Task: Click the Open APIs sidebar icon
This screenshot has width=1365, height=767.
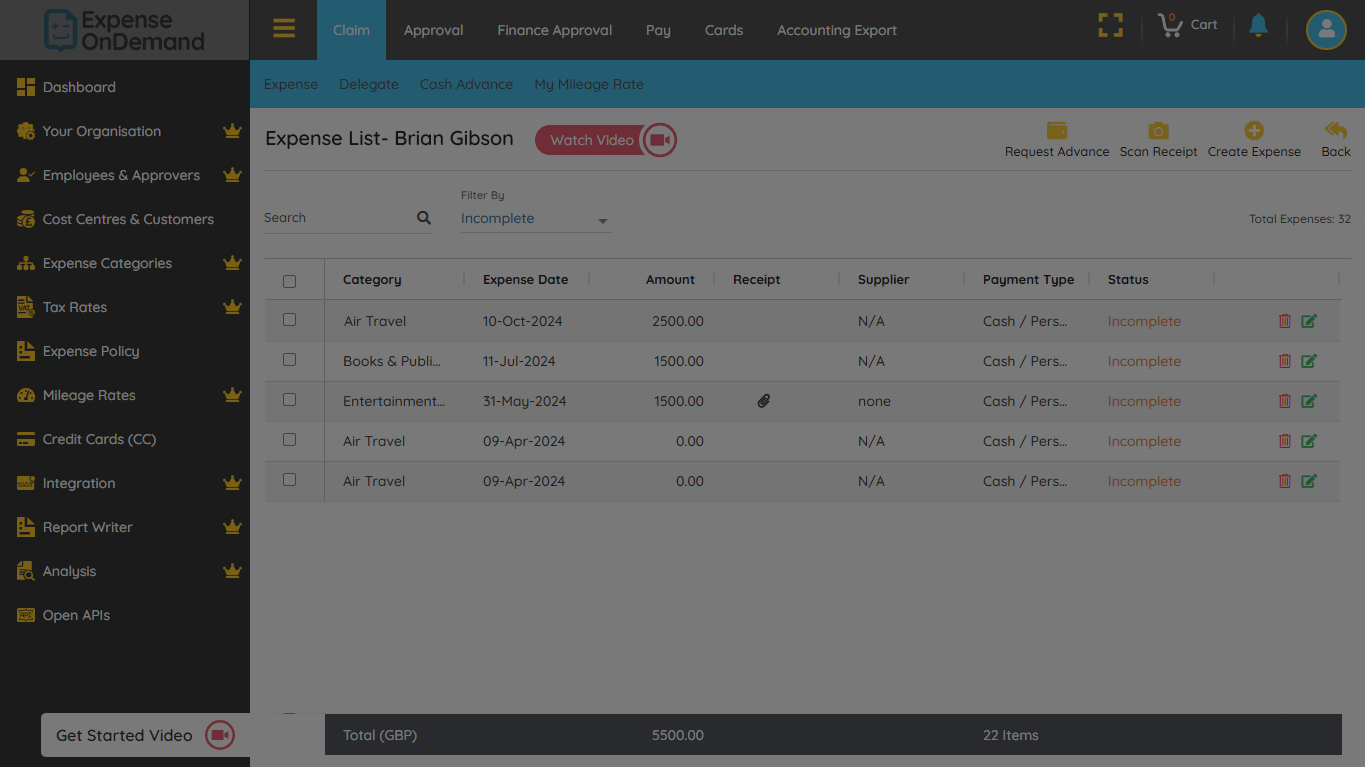Action: tap(26, 615)
